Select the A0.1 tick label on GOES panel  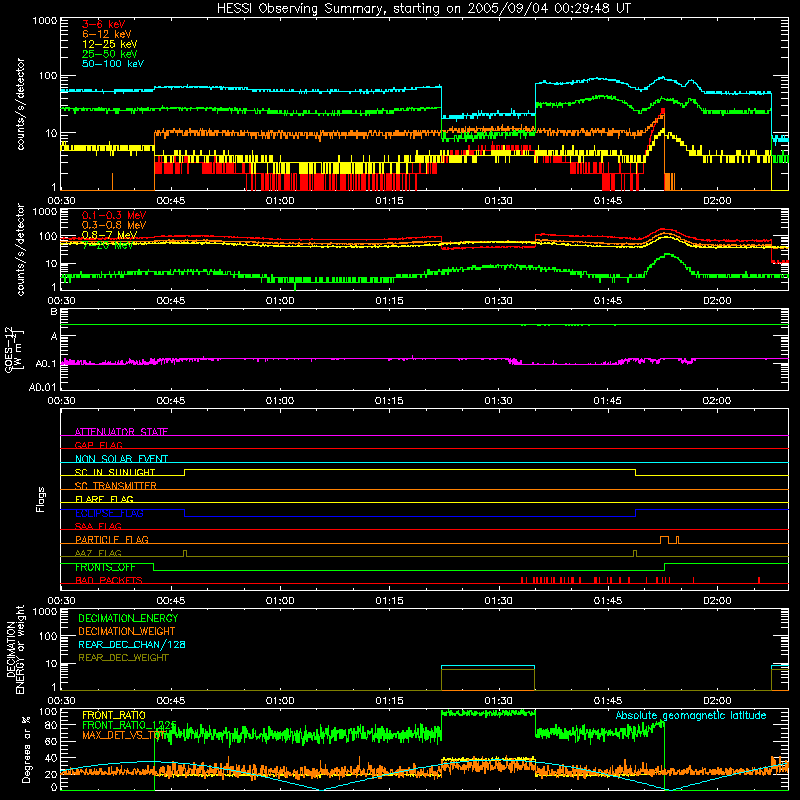(x=46, y=364)
